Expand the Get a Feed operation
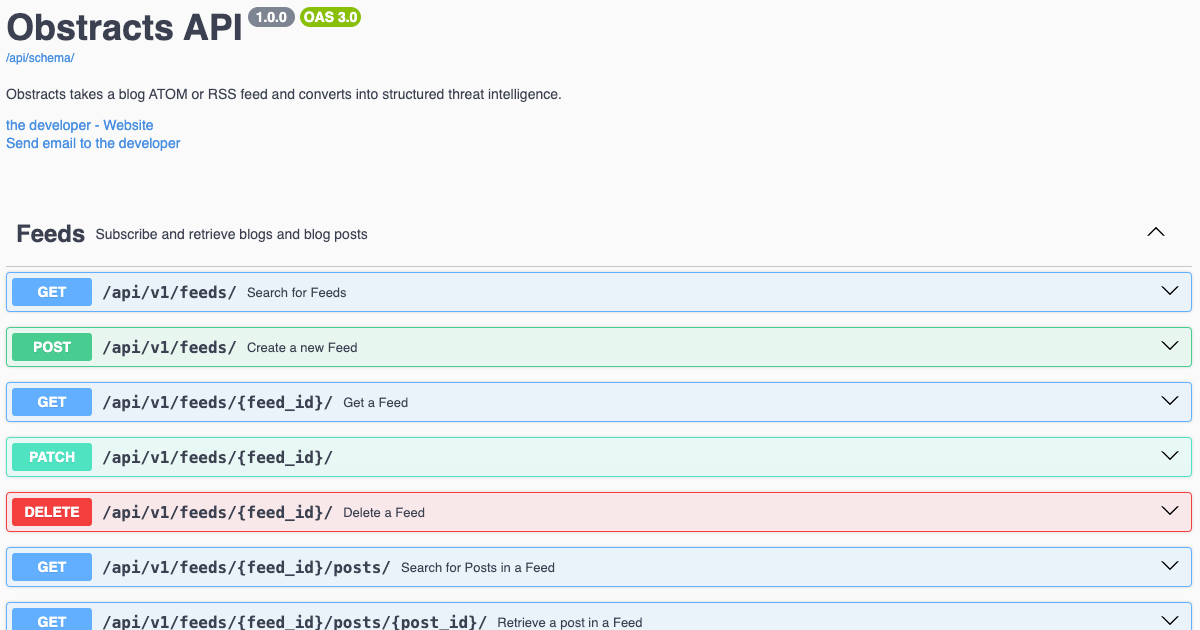The width and height of the screenshot is (1200, 630). [1169, 401]
